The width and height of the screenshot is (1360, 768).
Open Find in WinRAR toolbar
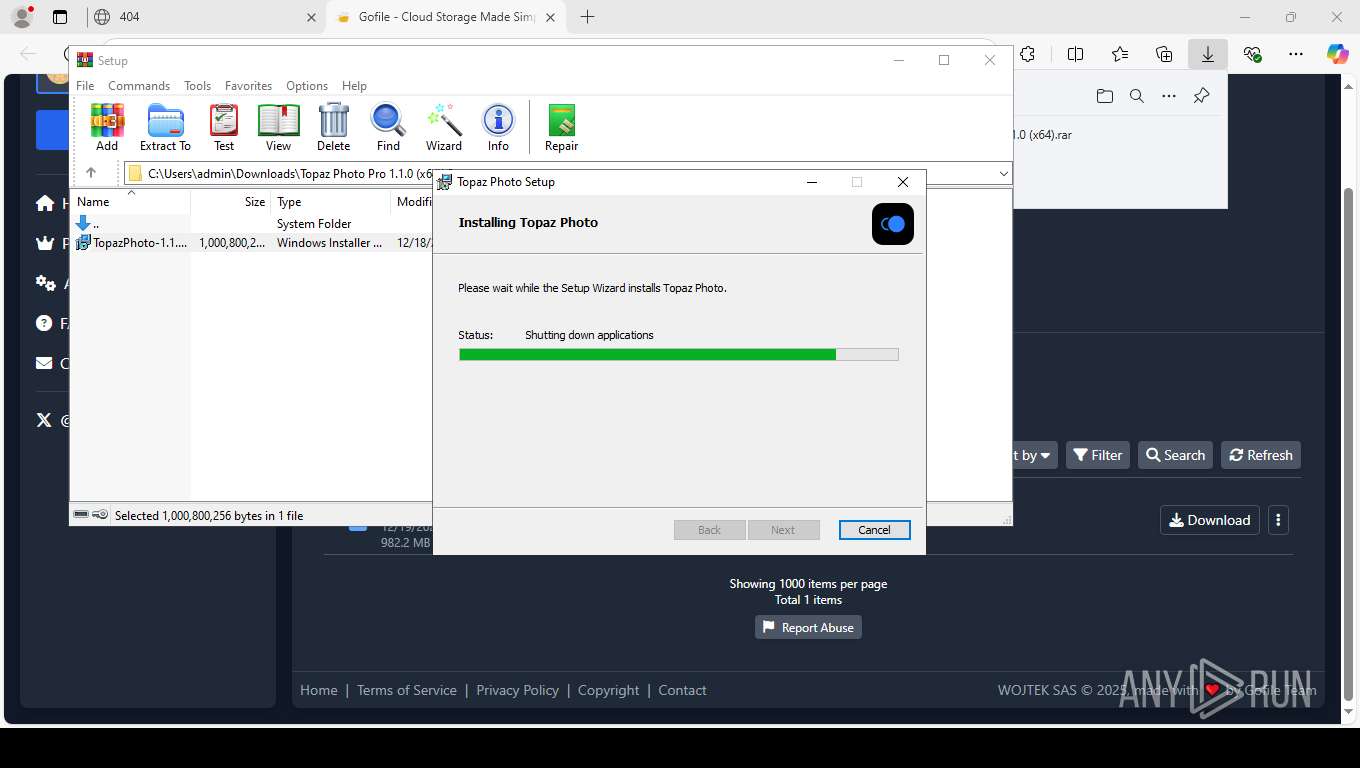(x=388, y=127)
